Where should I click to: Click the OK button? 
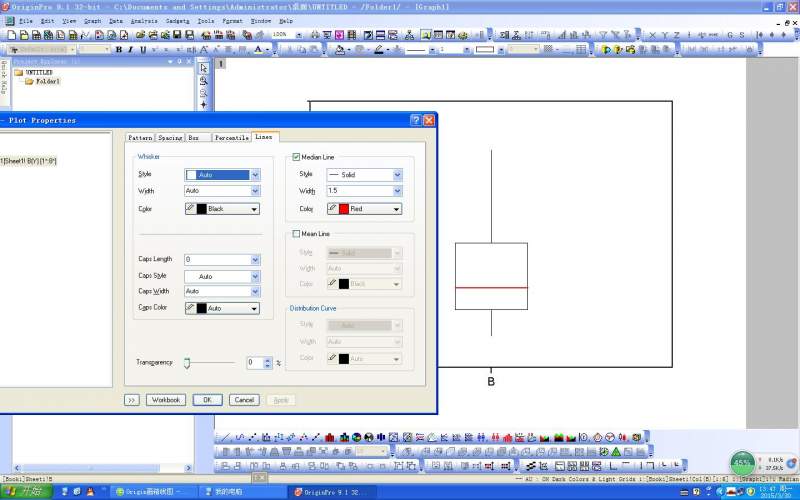[207, 400]
